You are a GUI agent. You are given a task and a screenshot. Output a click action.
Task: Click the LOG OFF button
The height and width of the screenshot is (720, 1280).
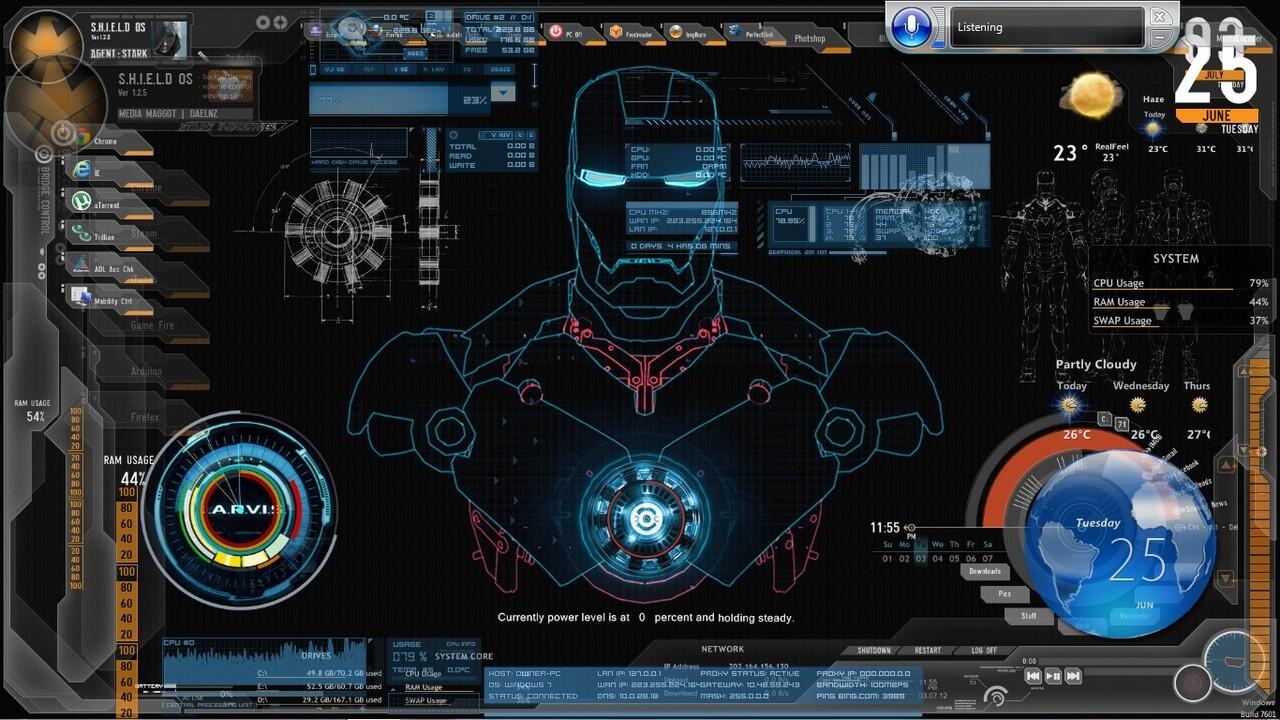point(984,651)
